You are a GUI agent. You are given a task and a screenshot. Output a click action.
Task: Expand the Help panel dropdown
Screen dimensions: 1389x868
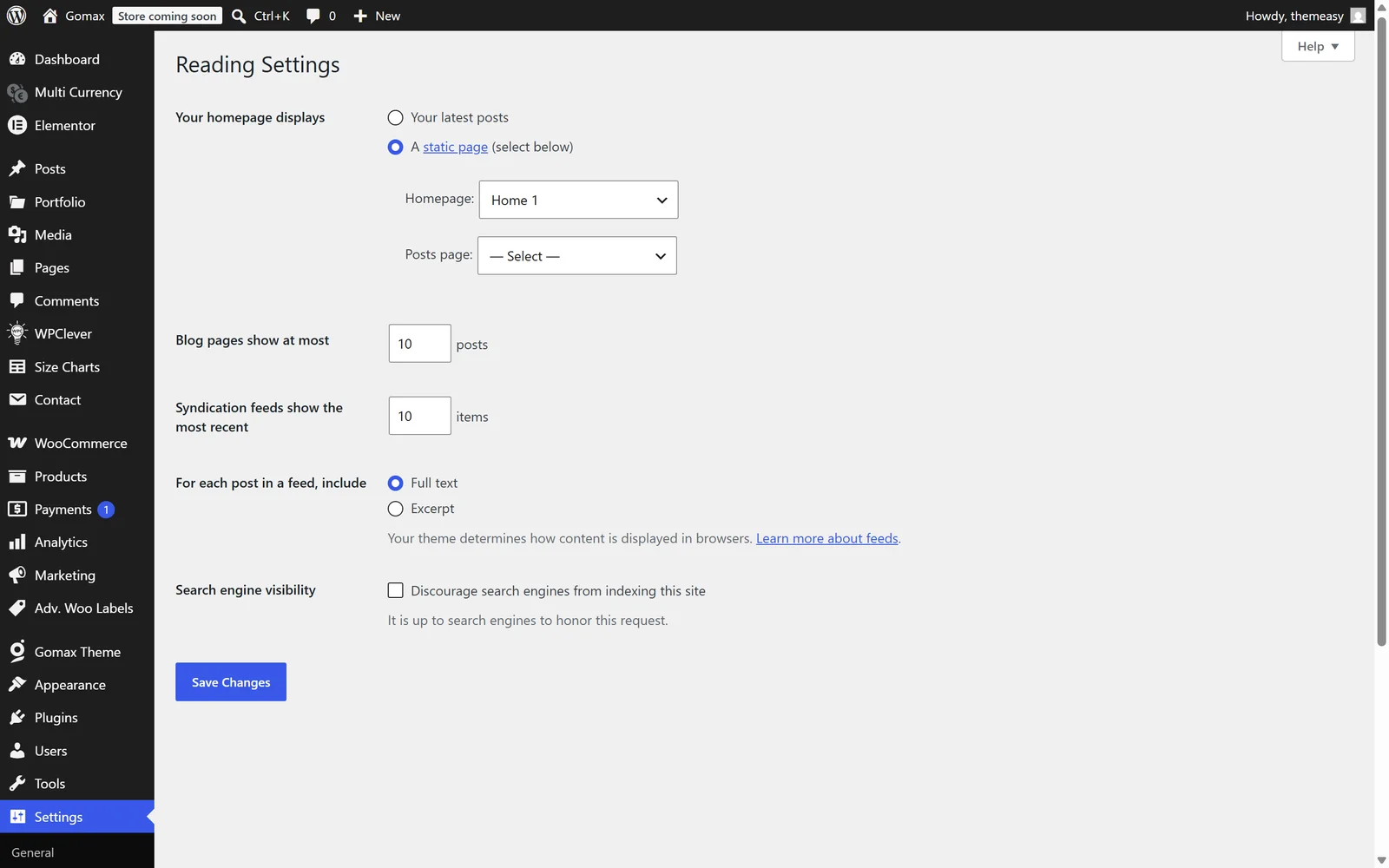click(x=1318, y=46)
